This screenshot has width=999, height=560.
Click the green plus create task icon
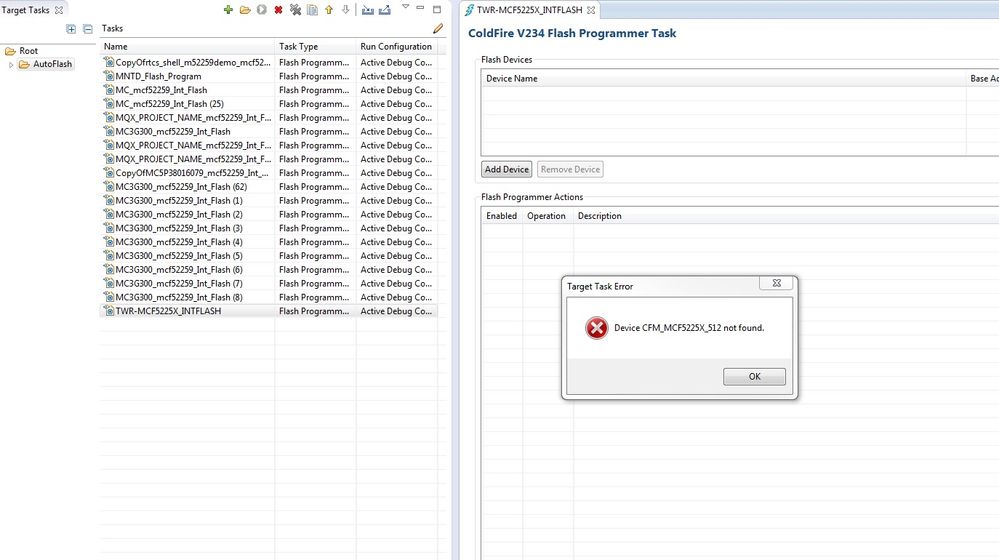(x=228, y=10)
